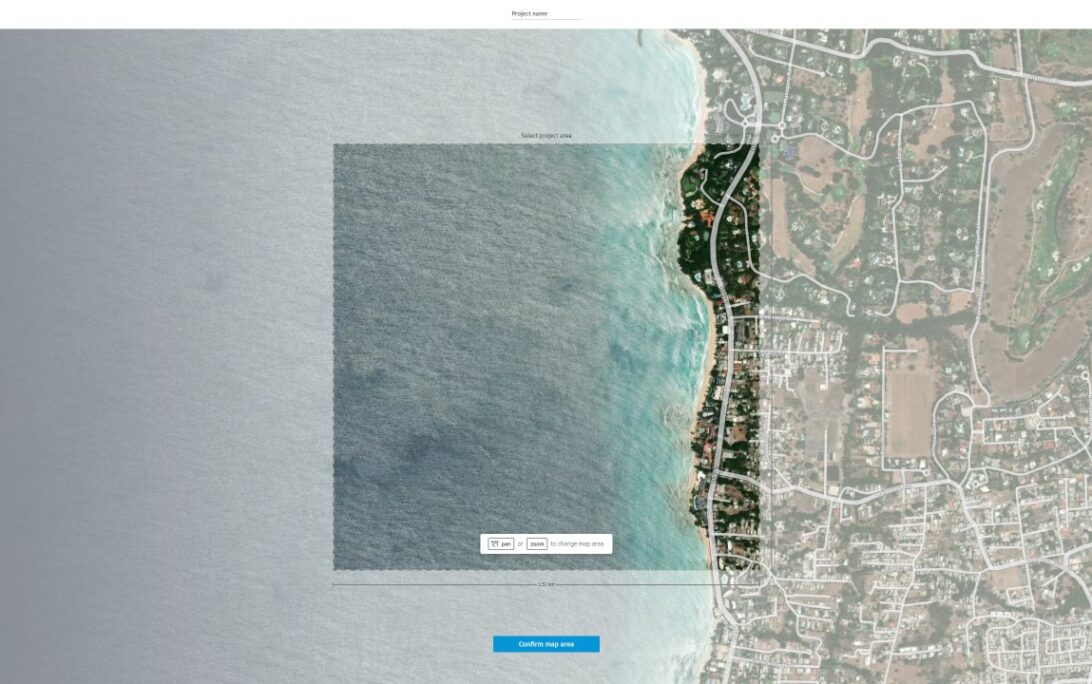Click the large brown rectangular field on the map

coord(910,412)
